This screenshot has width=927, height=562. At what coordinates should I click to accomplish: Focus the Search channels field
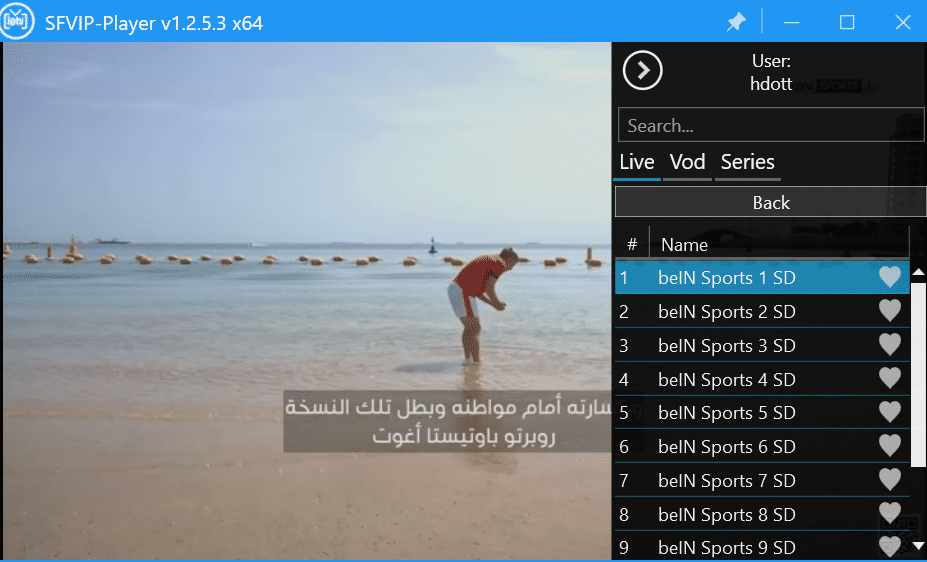[770, 125]
